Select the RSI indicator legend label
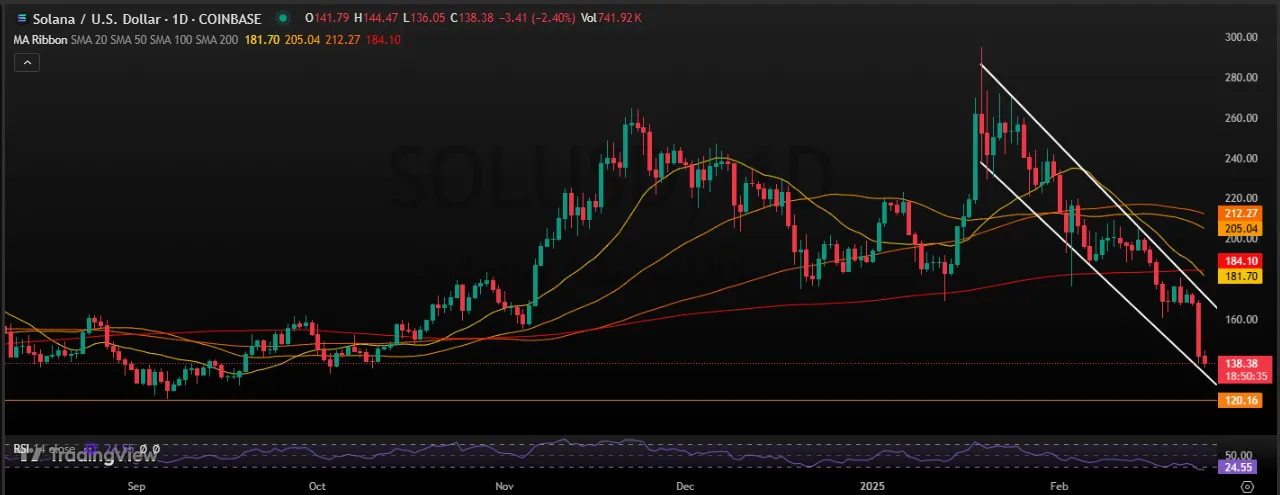 click(x=20, y=448)
